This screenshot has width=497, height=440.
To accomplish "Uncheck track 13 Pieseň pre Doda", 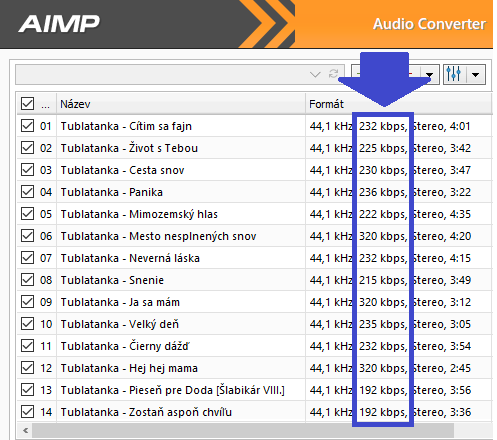I will (x=27, y=390).
